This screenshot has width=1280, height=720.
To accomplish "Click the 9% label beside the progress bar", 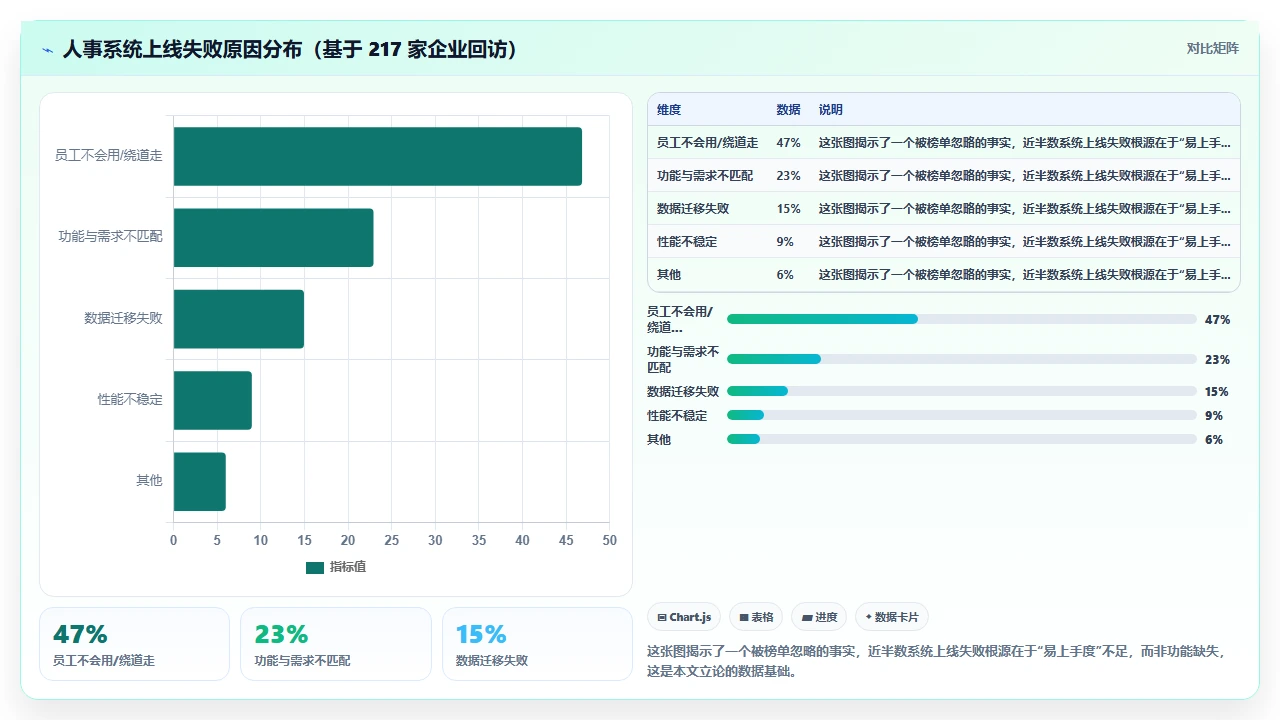I will 1214,416.
